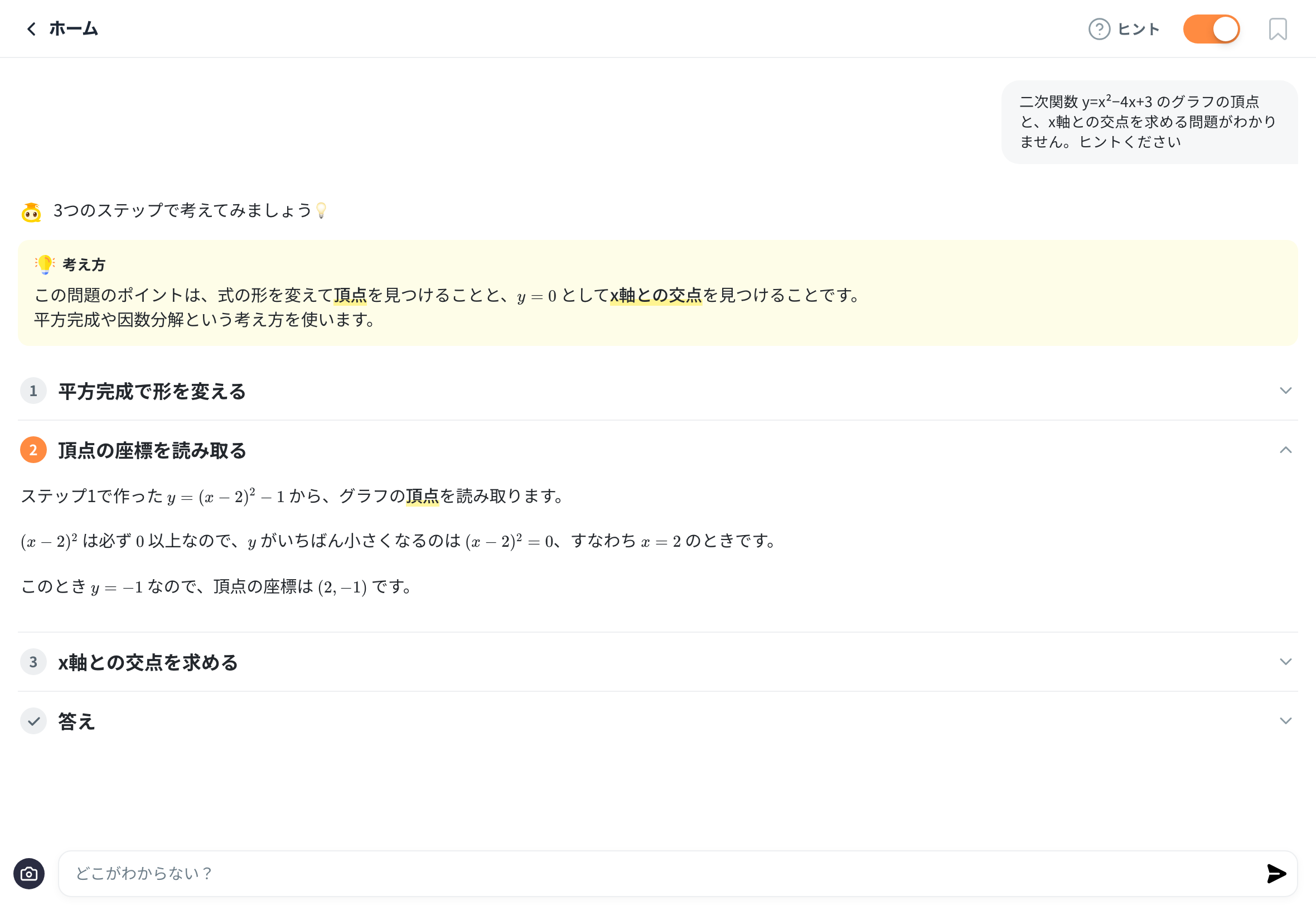Open the step 3 x軸との交点を求める heading
1316x915 pixels.
click(x=148, y=663)
